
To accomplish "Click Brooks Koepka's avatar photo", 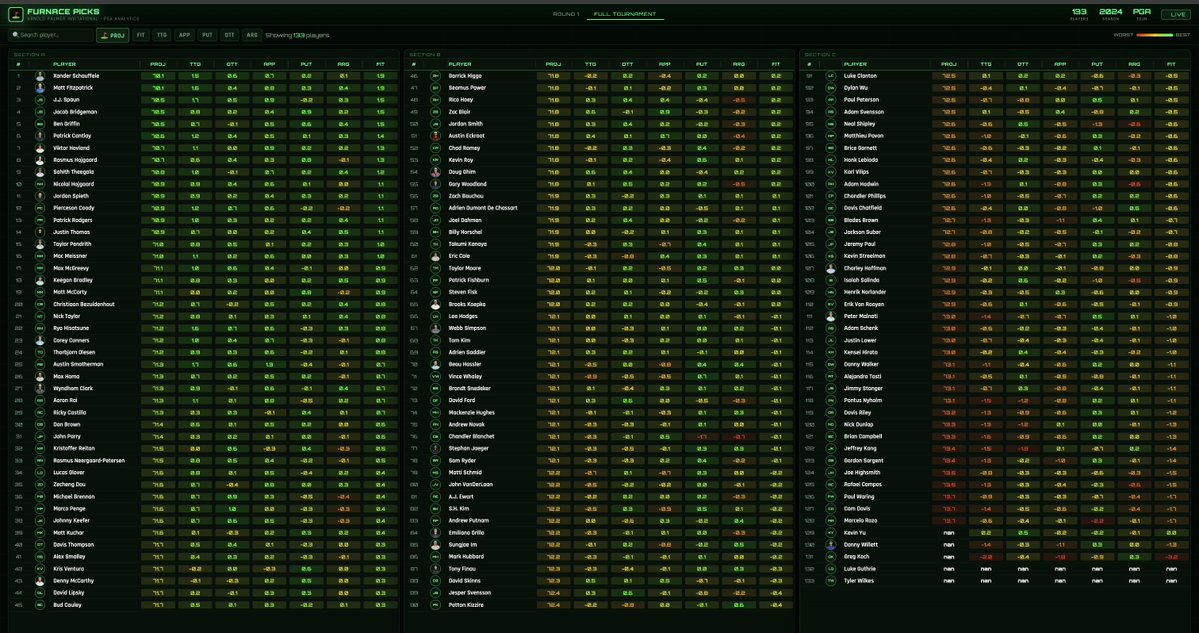I will (x=435, y=304).
